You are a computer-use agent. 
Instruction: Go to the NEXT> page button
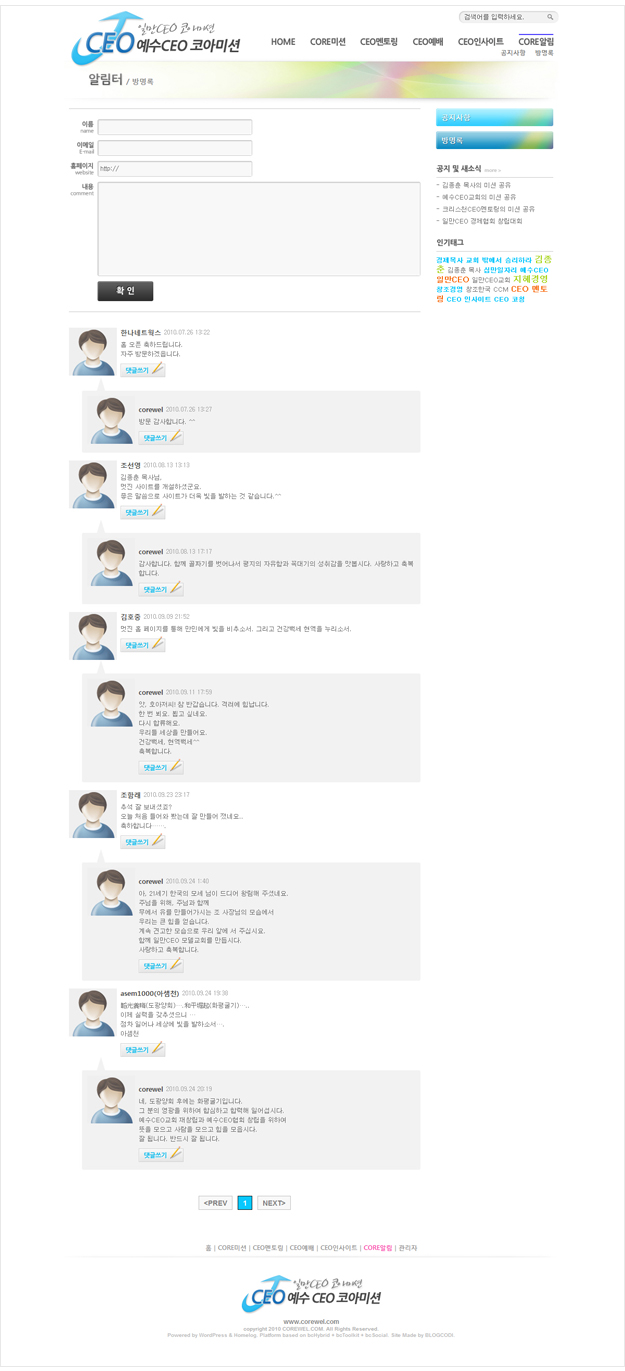click(273, 1203)
